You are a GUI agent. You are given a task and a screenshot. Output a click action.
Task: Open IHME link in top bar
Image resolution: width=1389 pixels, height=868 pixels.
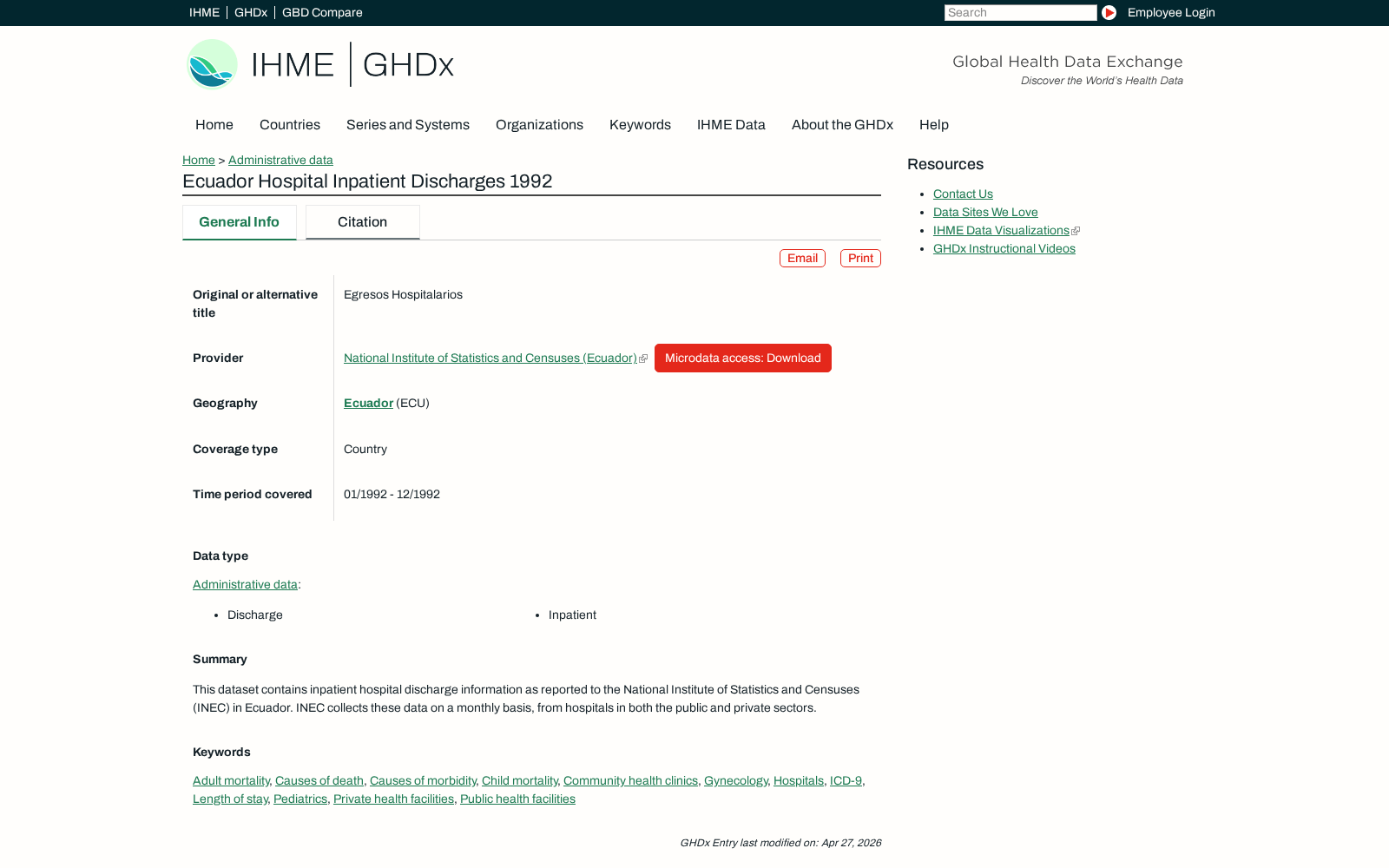204,12
